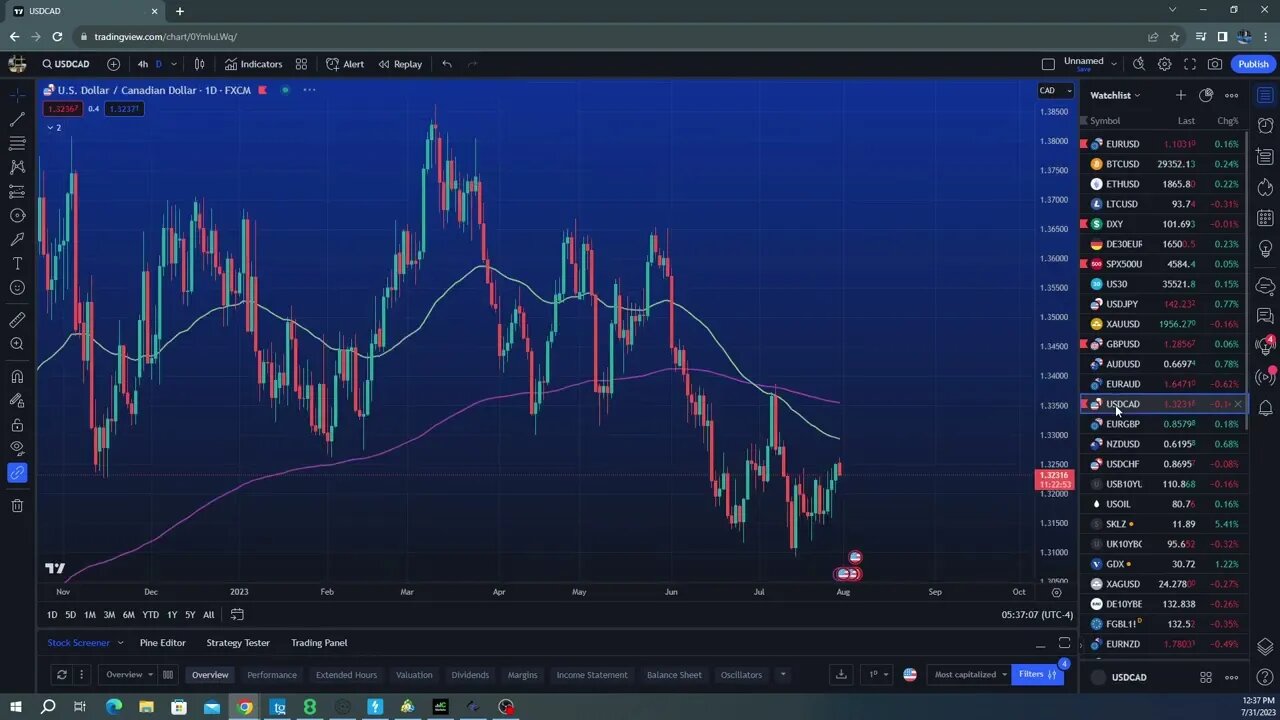Select the Valuation screener tab
The width and height of the screenshot is (1280, 720).
414,675
